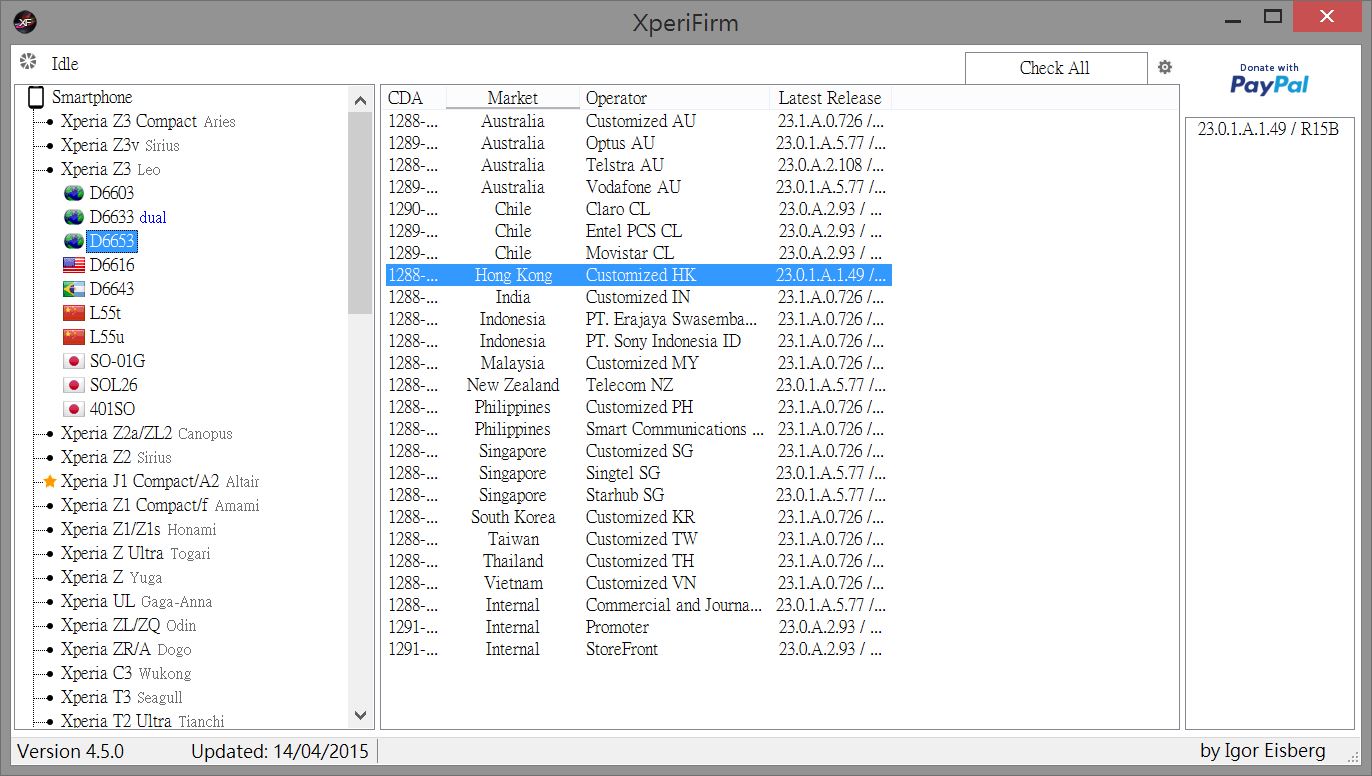Click the US flag beside D6616
Viewport: 1372px width, 776px height.
pos(74,265)
